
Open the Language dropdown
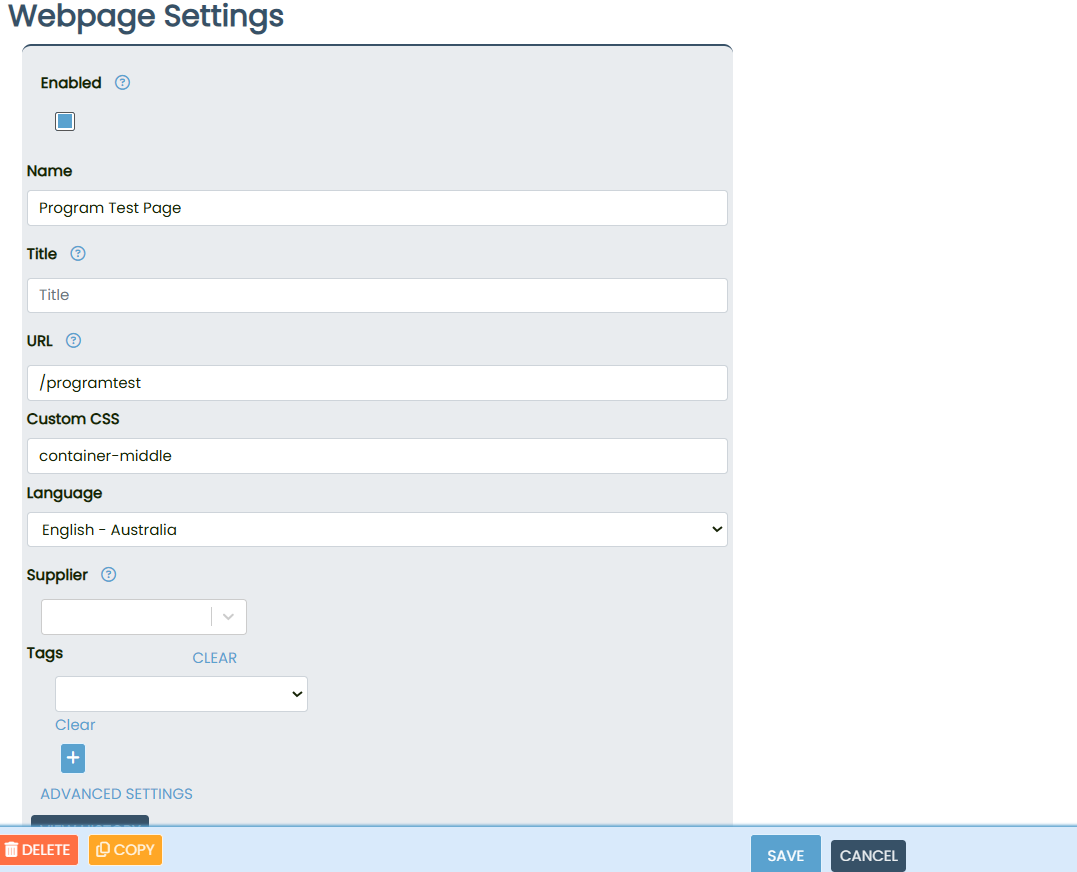[377, 530]
